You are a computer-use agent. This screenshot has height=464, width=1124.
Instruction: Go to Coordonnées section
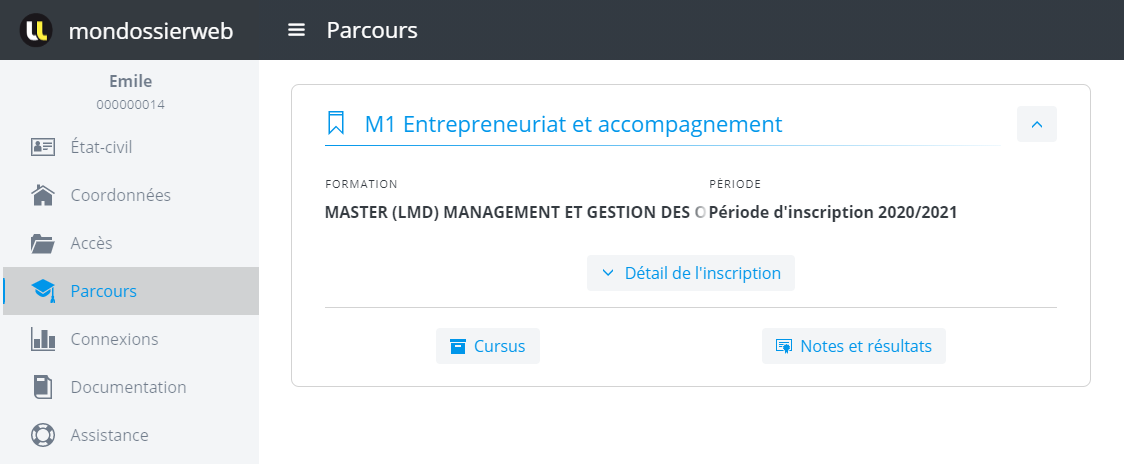pos(120,195)
